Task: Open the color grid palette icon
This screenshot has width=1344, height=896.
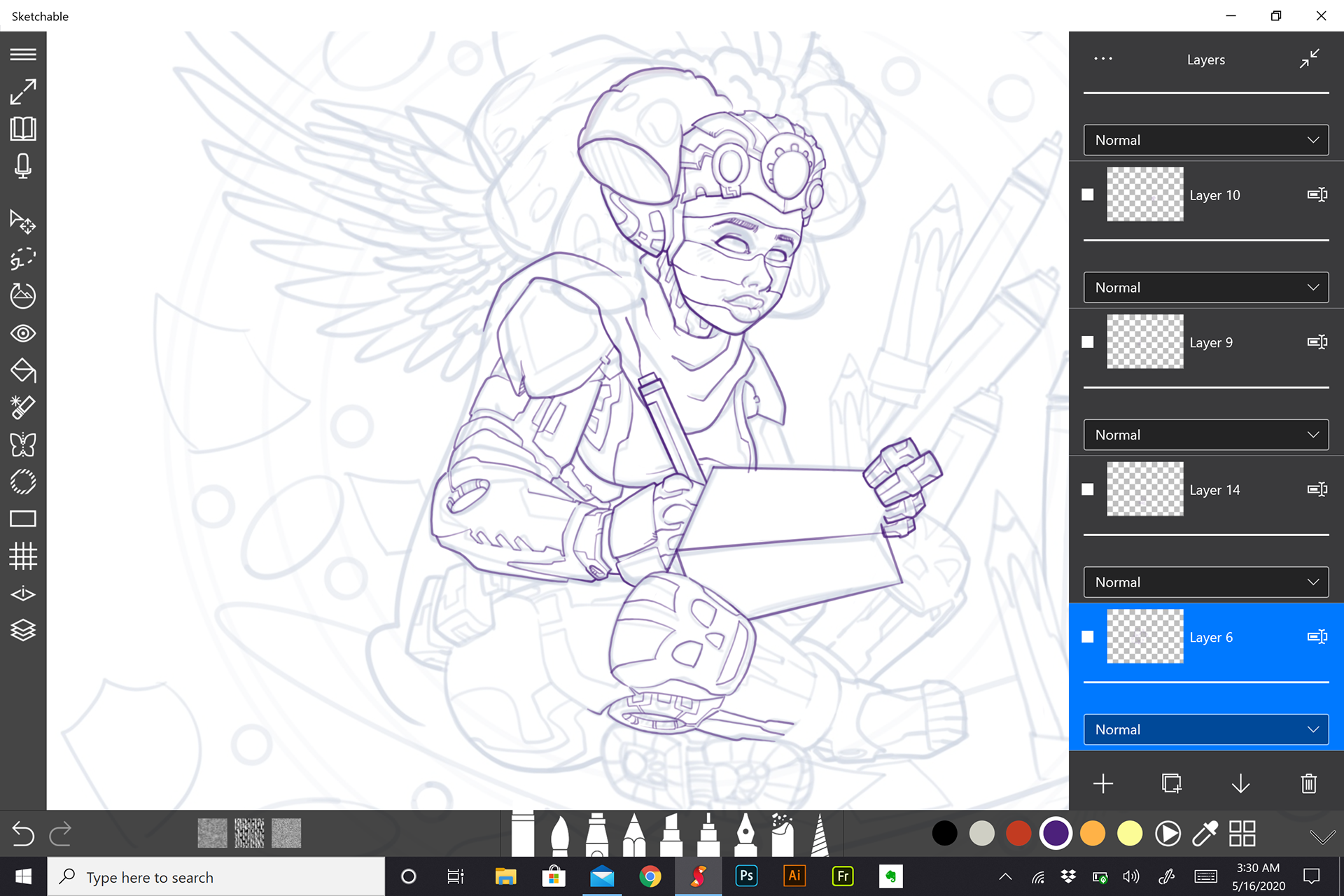Action: (1242, 834)
